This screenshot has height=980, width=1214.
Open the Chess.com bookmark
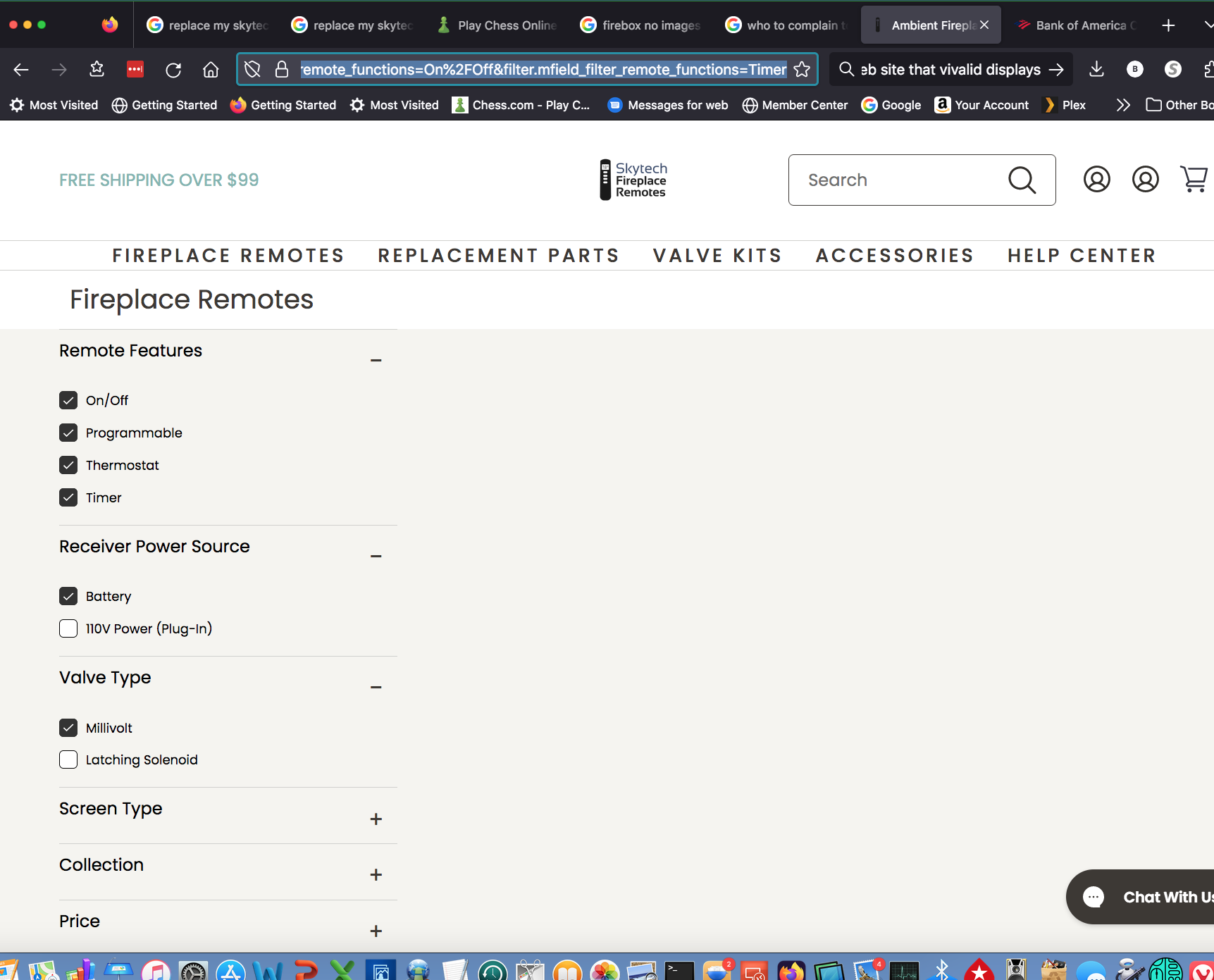(x=521, y=105)
